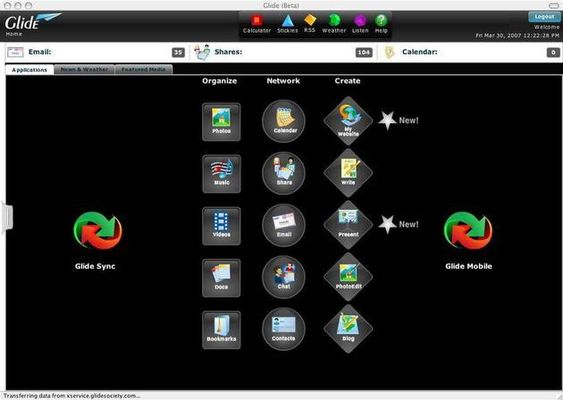This screenshot has height=400, width=563.
Task: Start Glide Sync
Action: (97, 240)
